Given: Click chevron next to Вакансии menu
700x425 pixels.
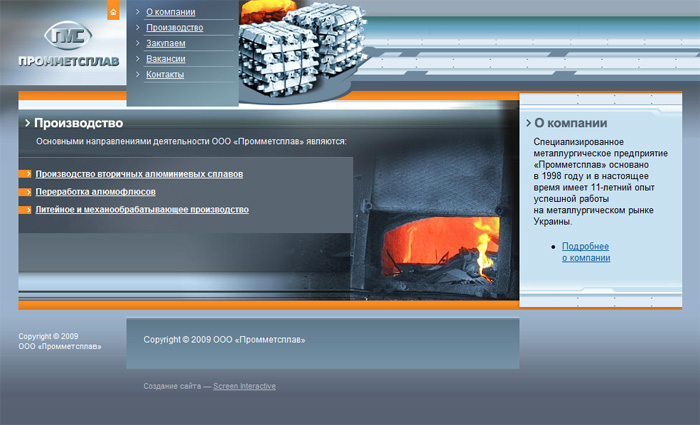Looking at the screenshot, I should [138, 58].
